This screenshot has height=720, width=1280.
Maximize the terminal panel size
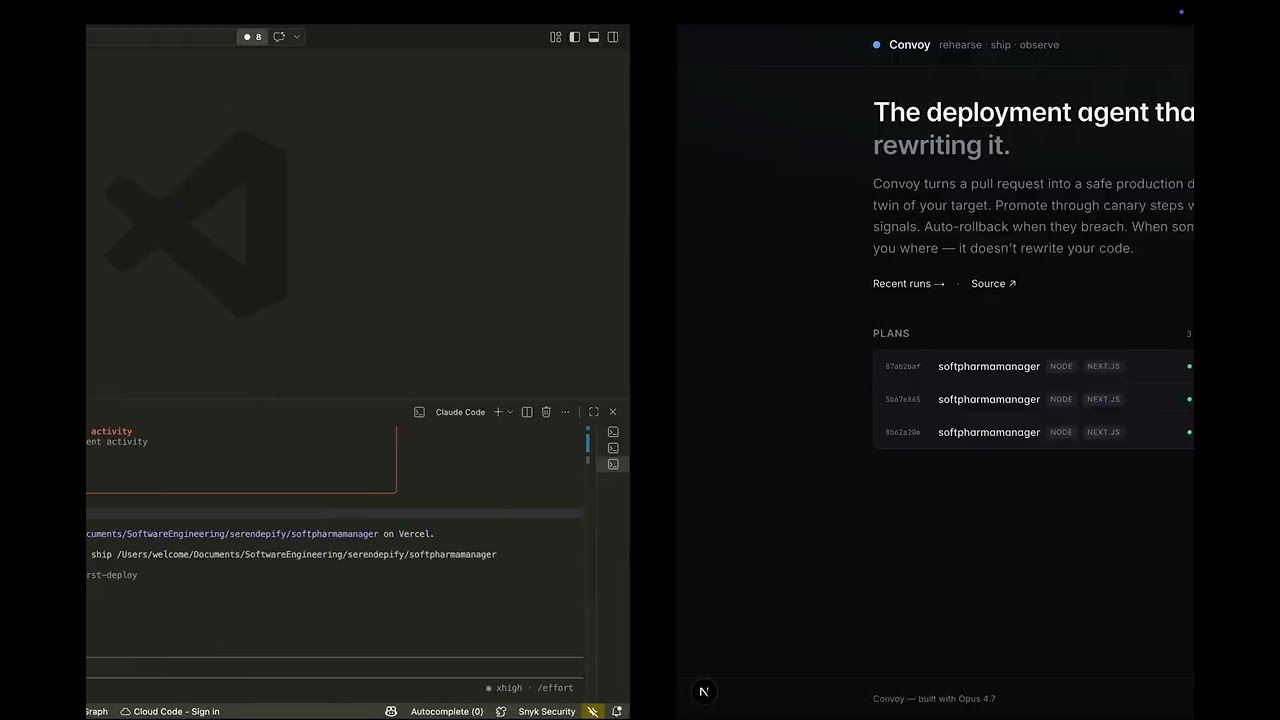[594, 412]
